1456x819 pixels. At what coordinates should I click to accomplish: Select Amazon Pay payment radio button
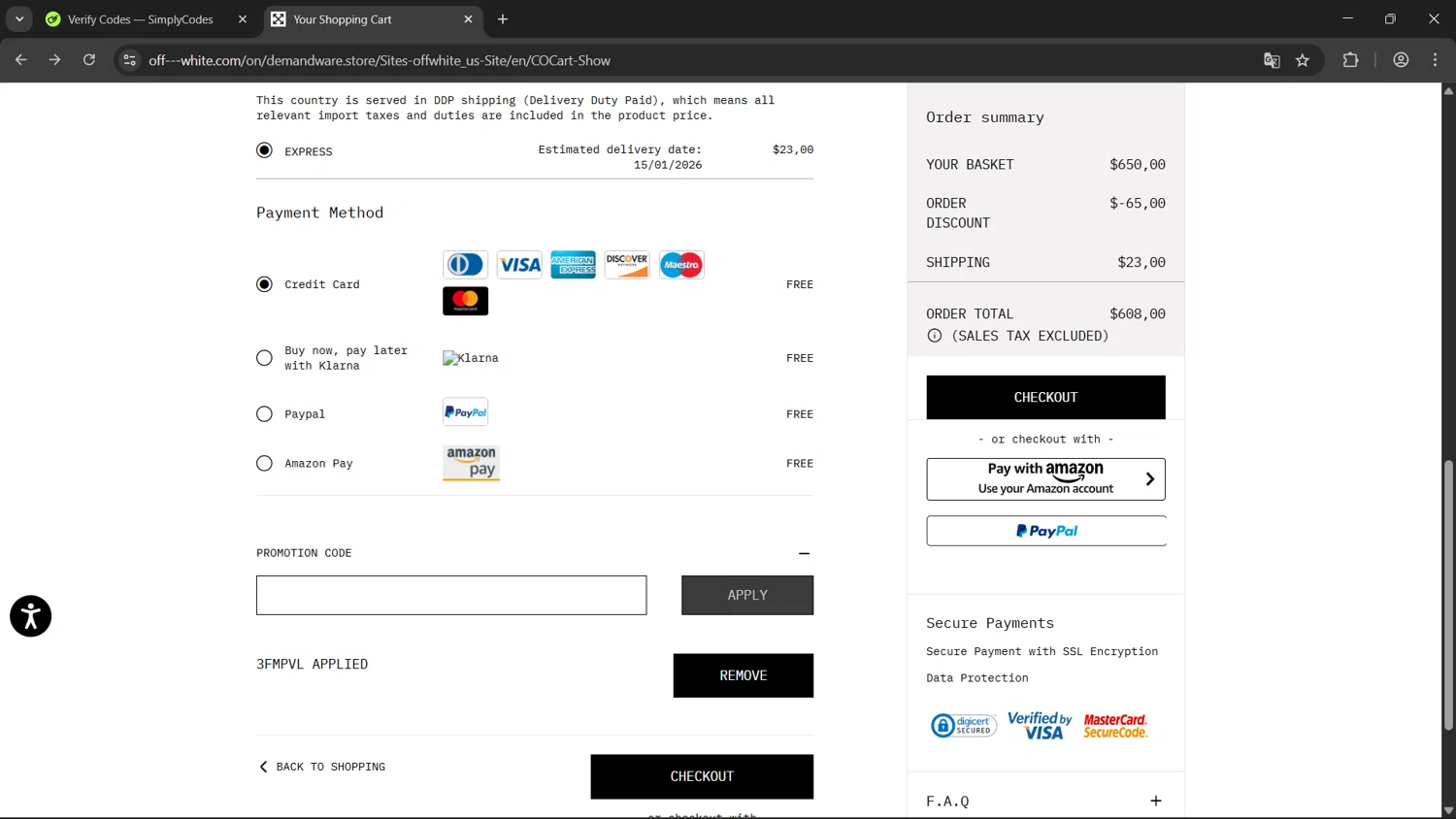(x=264, y=464)
